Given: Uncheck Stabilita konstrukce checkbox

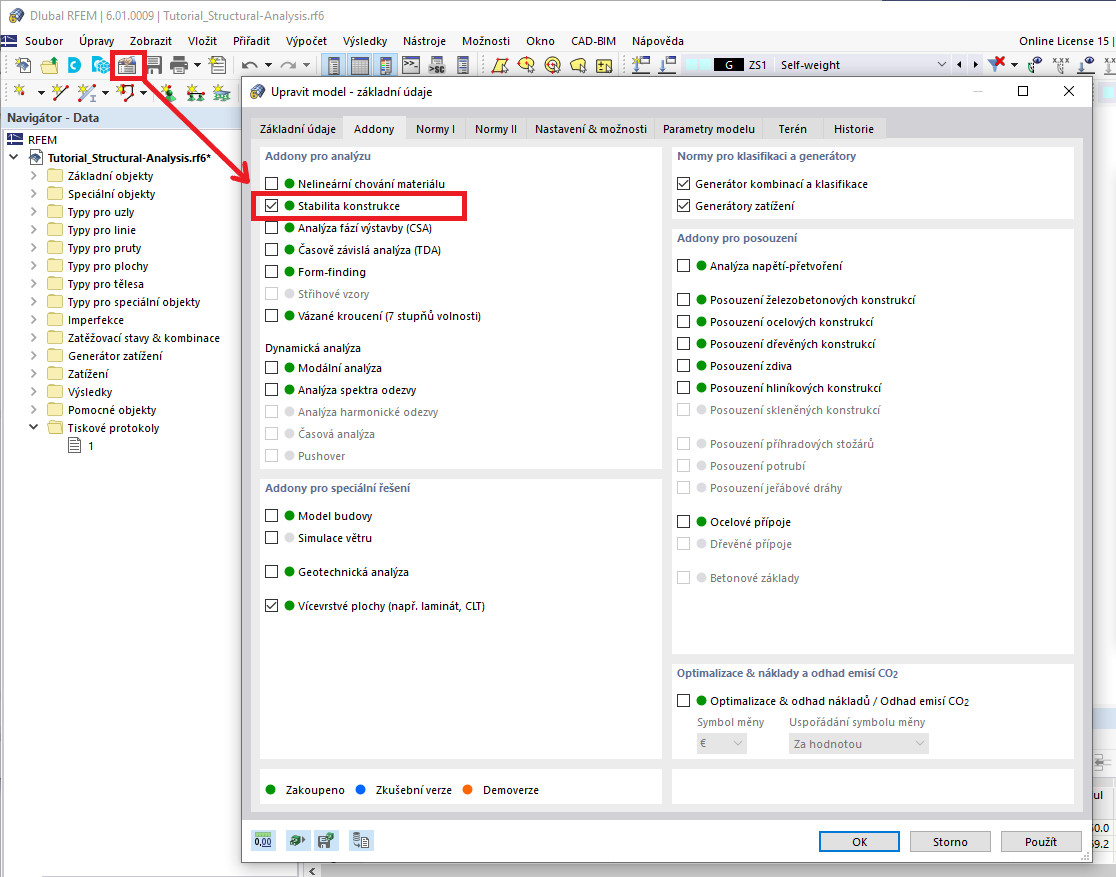Looking at the screenshot, I should [271, 206].
